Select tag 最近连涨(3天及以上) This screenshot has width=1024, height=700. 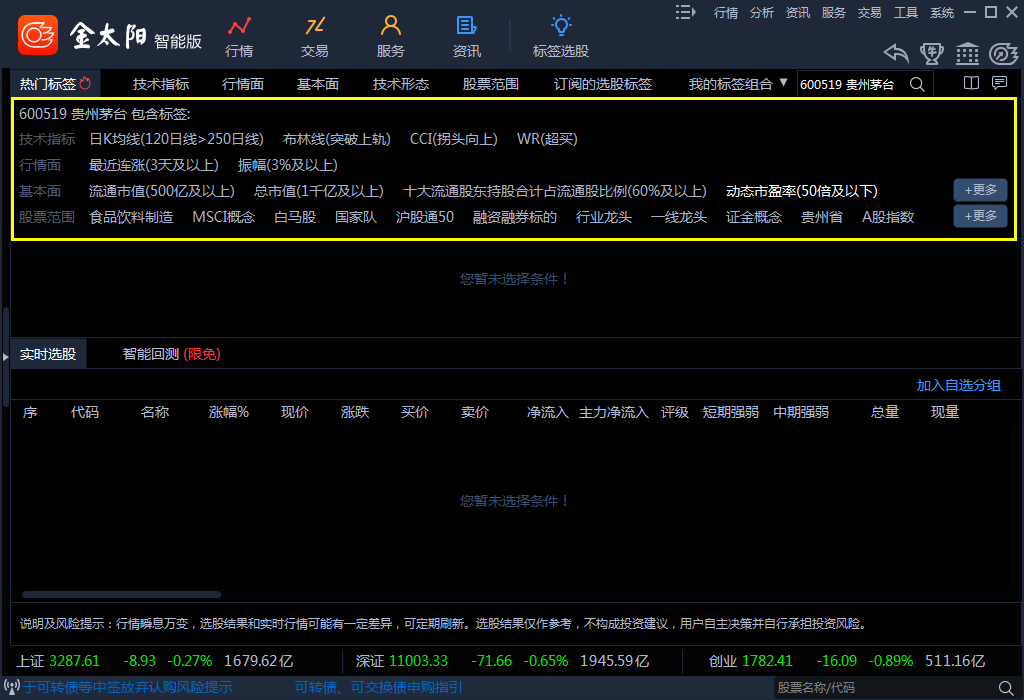point(153,165)
